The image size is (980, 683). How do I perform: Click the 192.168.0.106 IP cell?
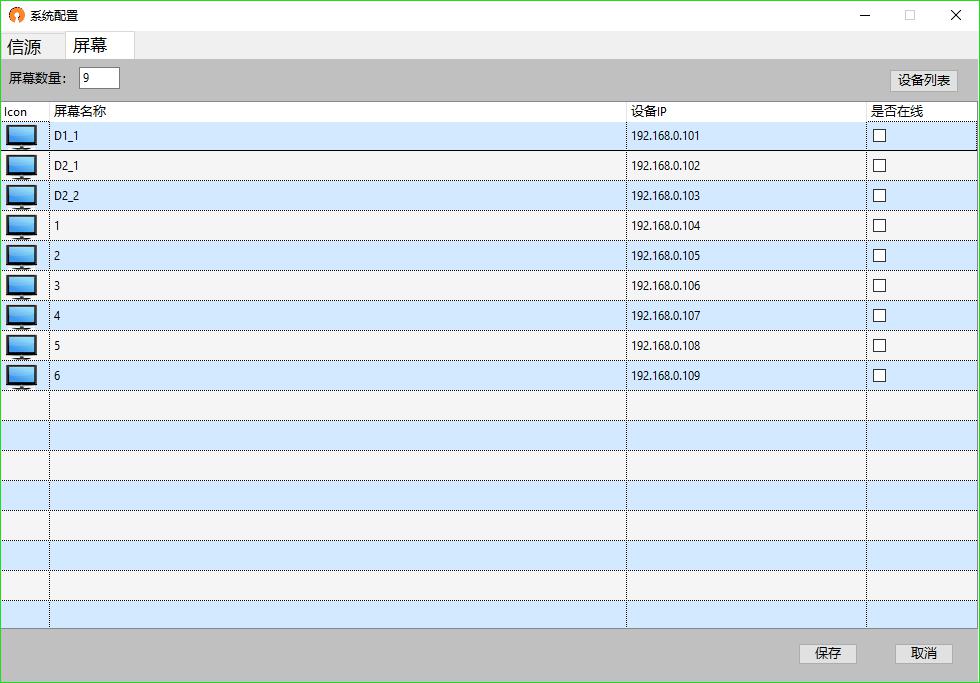tap(665, 286)
